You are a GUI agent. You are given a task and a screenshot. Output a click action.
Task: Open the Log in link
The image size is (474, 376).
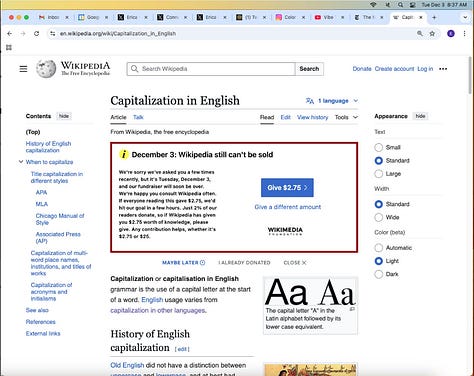(425, 69)
